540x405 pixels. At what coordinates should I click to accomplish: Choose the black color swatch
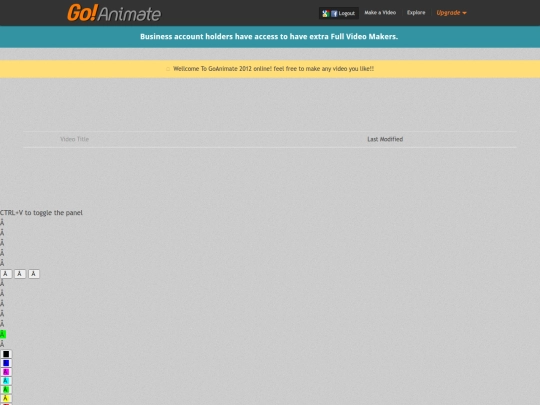tap(6, 354)
